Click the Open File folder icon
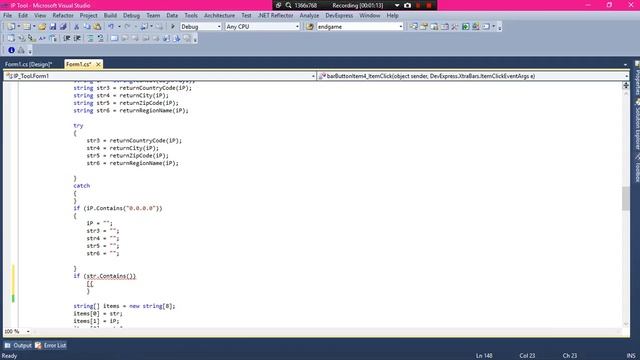 (x=42, y=27)
